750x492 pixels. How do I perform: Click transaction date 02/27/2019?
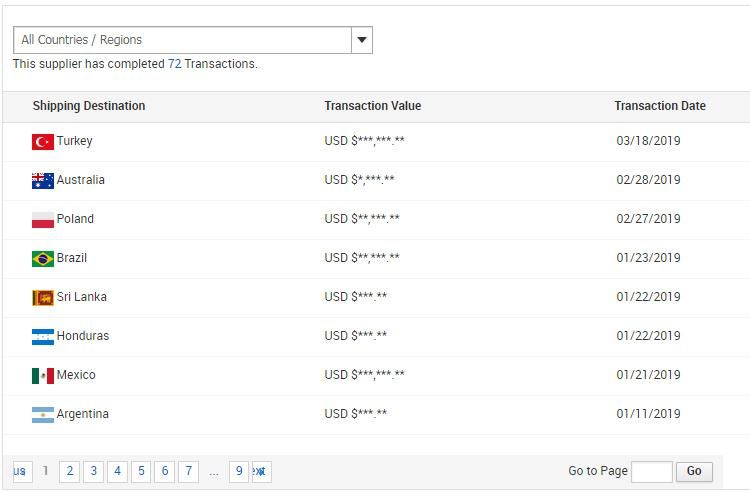[648, 219]
